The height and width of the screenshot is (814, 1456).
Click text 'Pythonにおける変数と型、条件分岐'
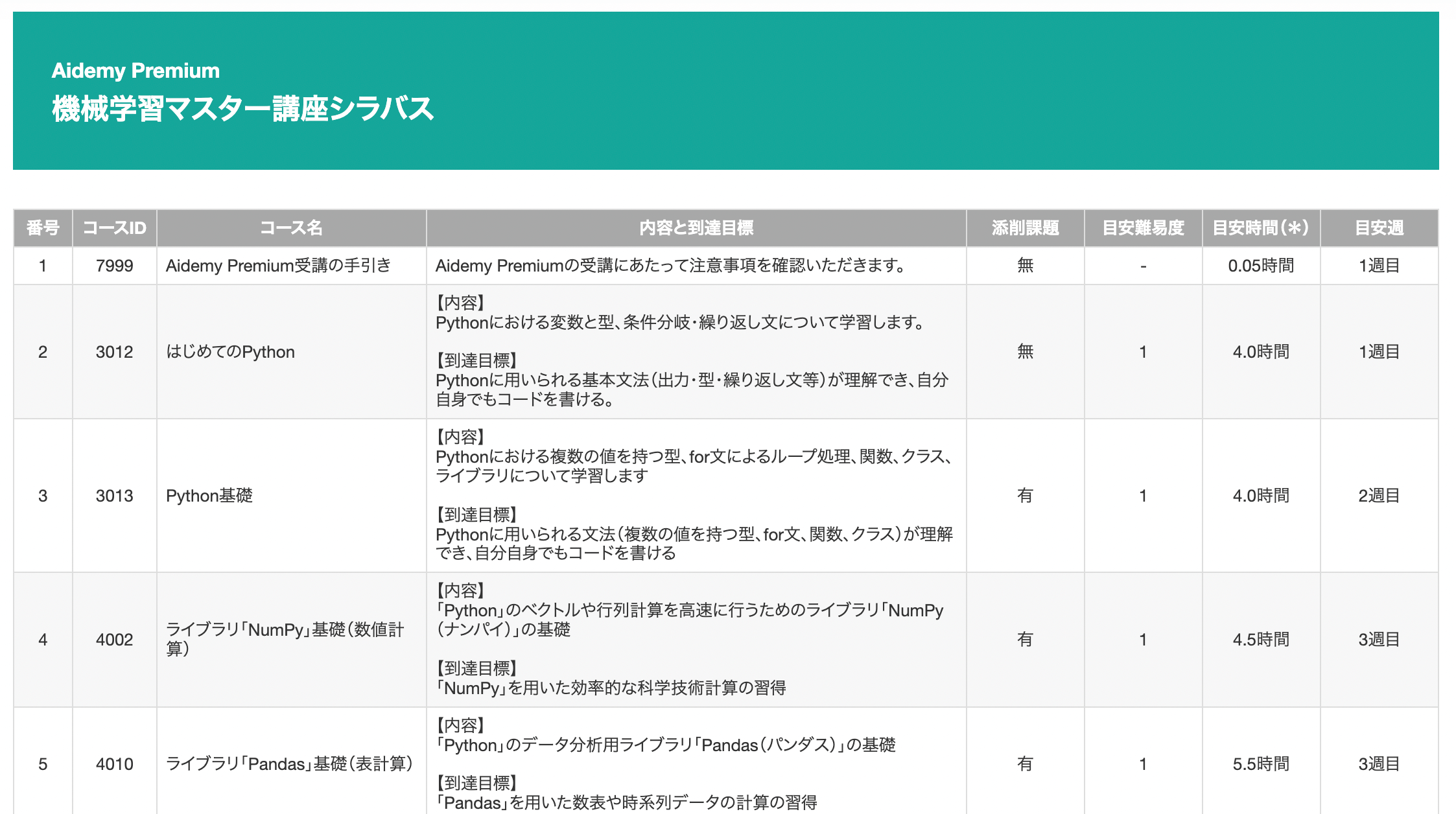pyautogui.click(x=563, y=323)
